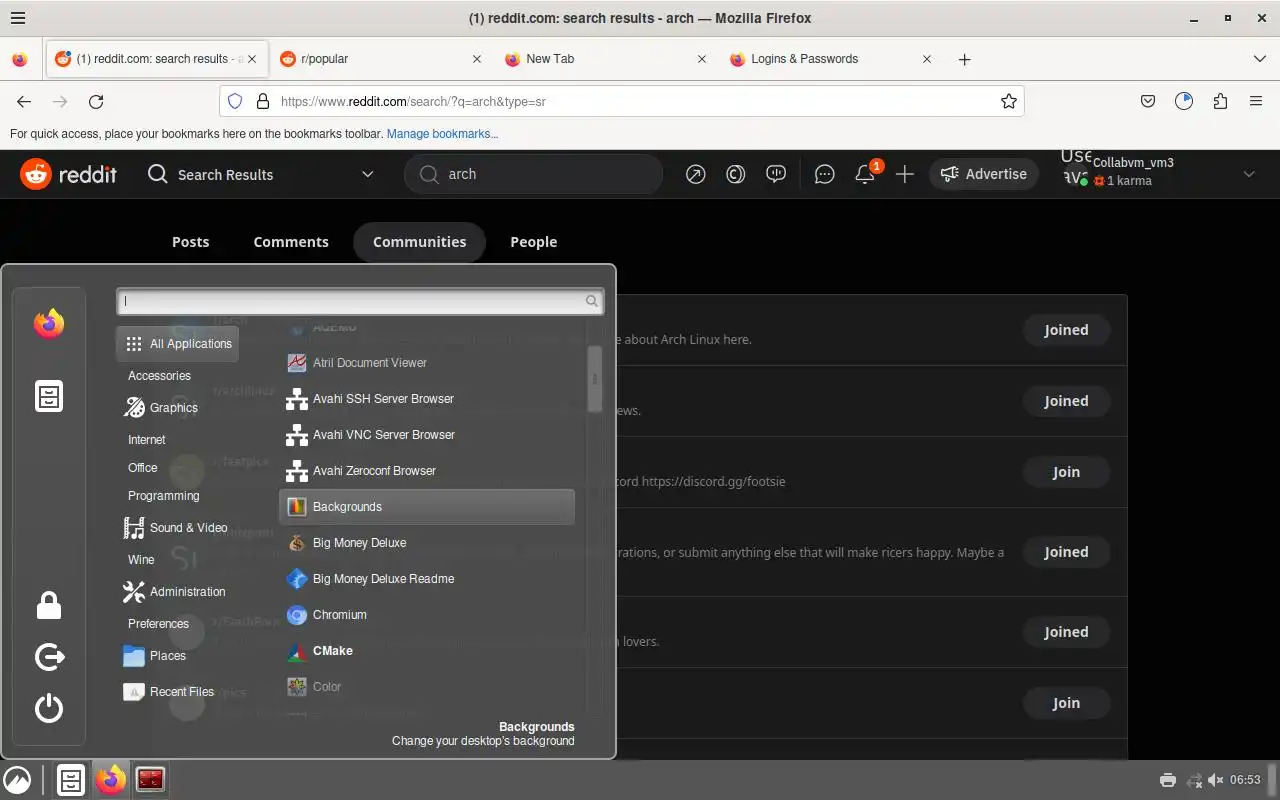This screenshot has width=1280, height=800.
Task: Select Office category
Action: (143, 468)
